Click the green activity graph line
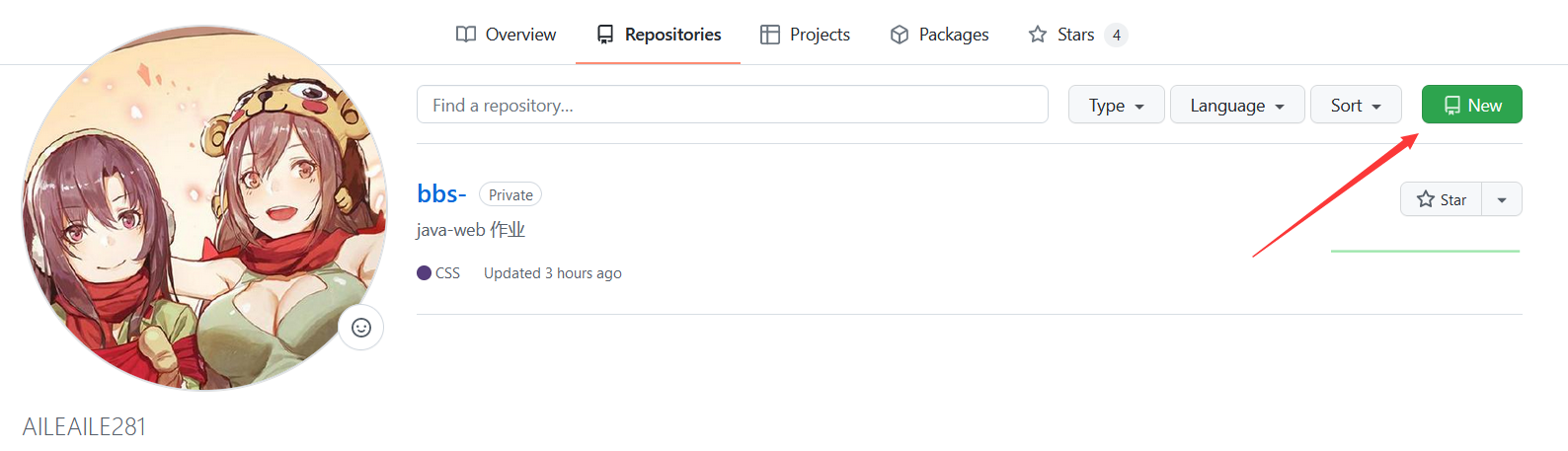This screenshot has height=451, width=1568. [1425, 251]
